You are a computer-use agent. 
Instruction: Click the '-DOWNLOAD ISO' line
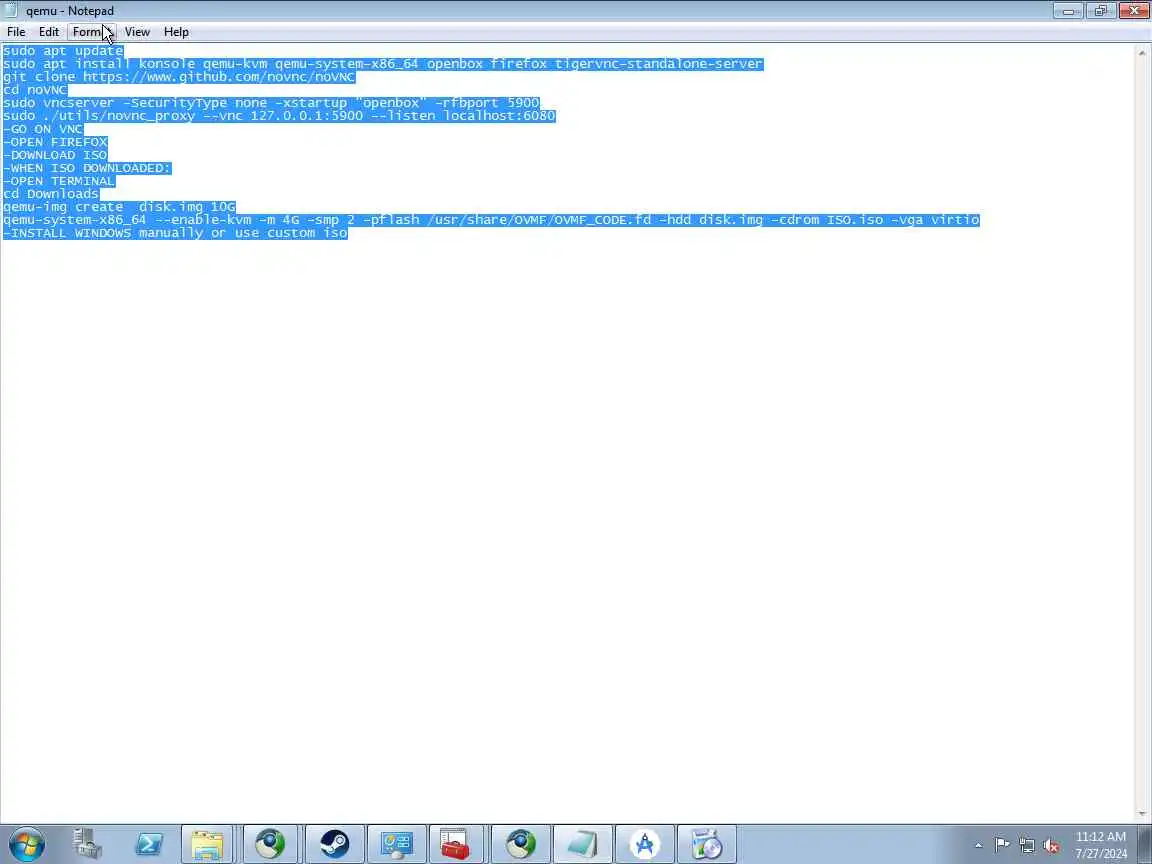tap(55, 155)
